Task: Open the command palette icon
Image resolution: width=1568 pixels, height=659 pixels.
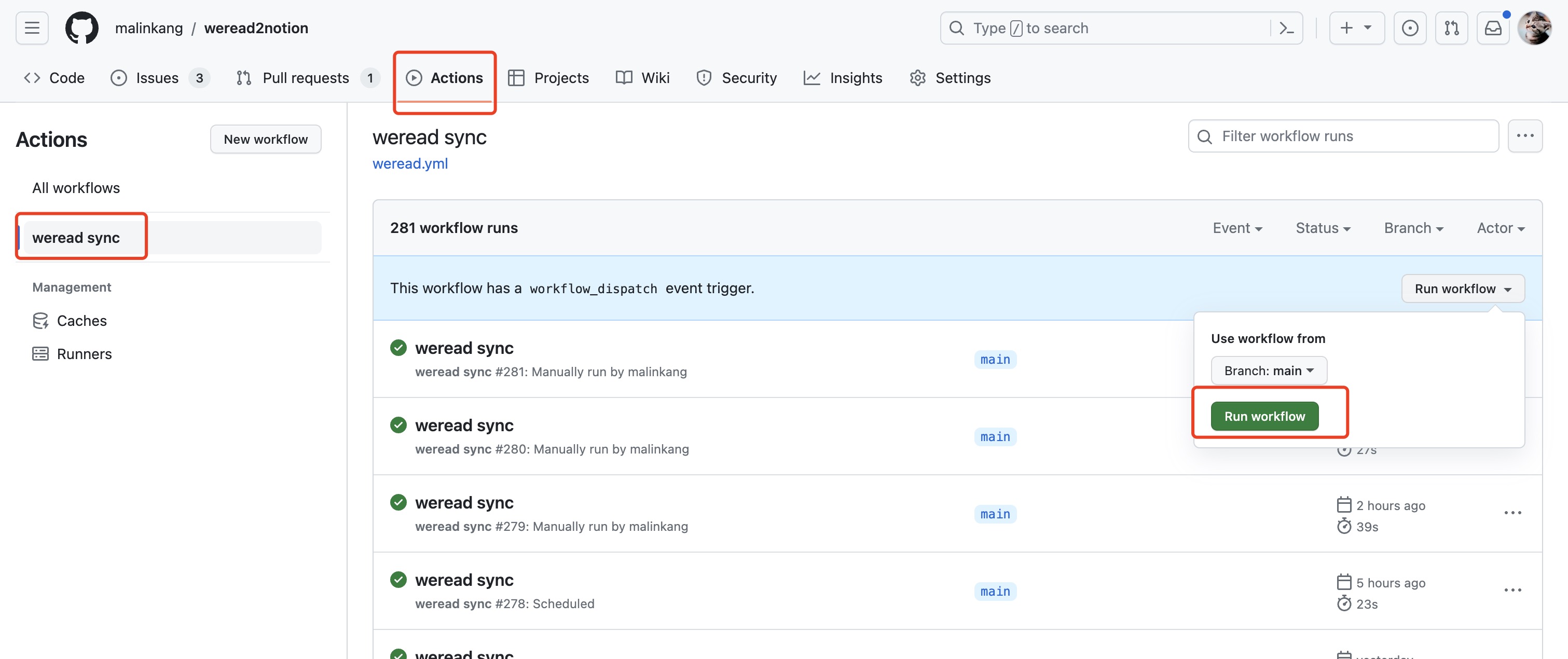Action: click(1286, 28)
